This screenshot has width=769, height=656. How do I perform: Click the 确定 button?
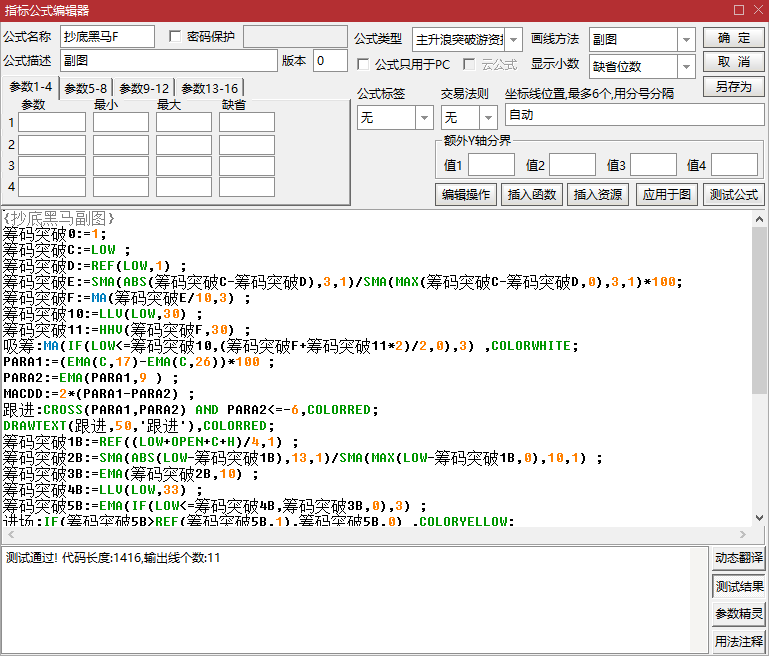[733, 38]
